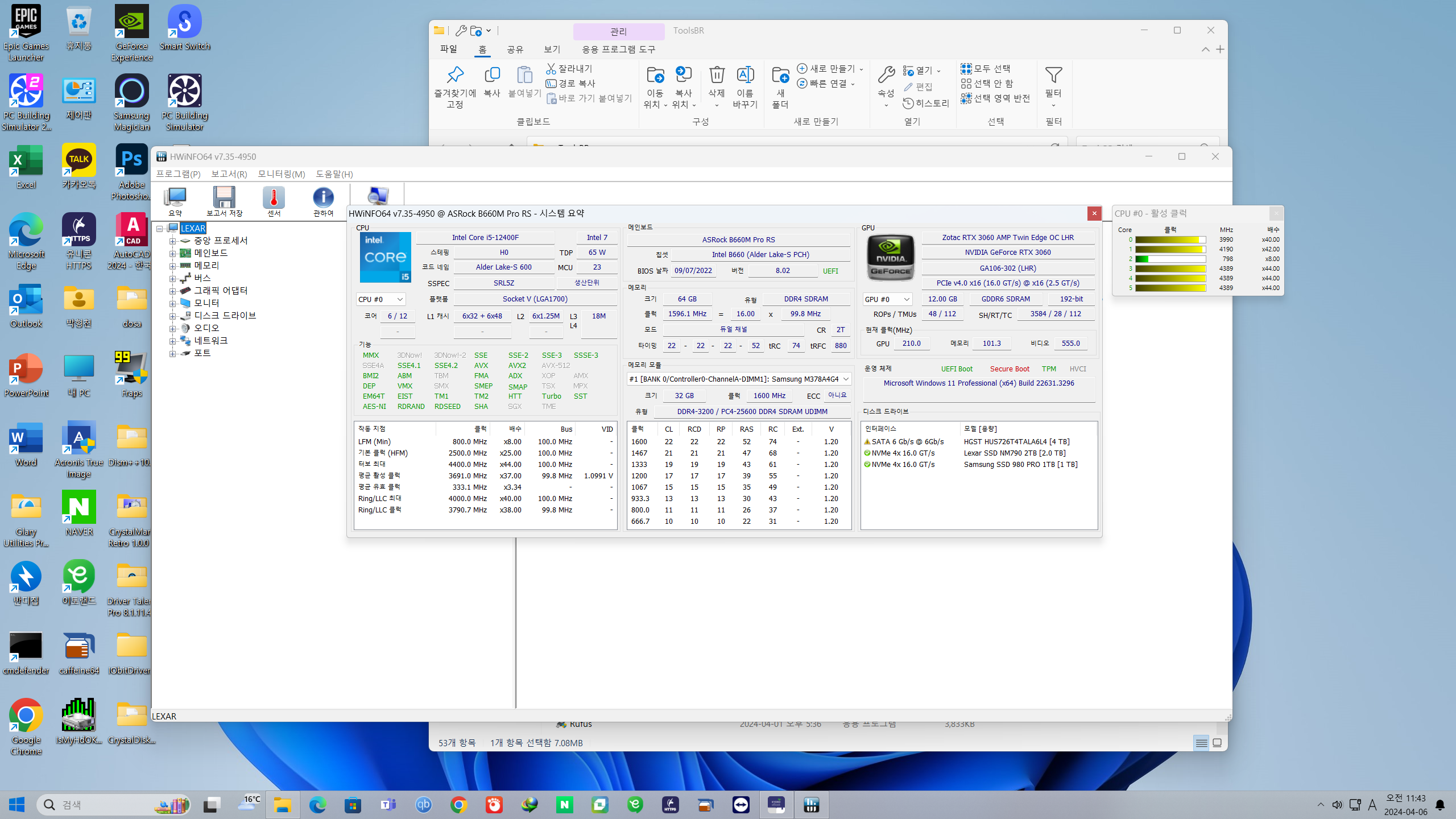Open the Google Chrome desktop icon
Image resolution: width=1456 pixels, height=819 pixels.
point(26,727)
